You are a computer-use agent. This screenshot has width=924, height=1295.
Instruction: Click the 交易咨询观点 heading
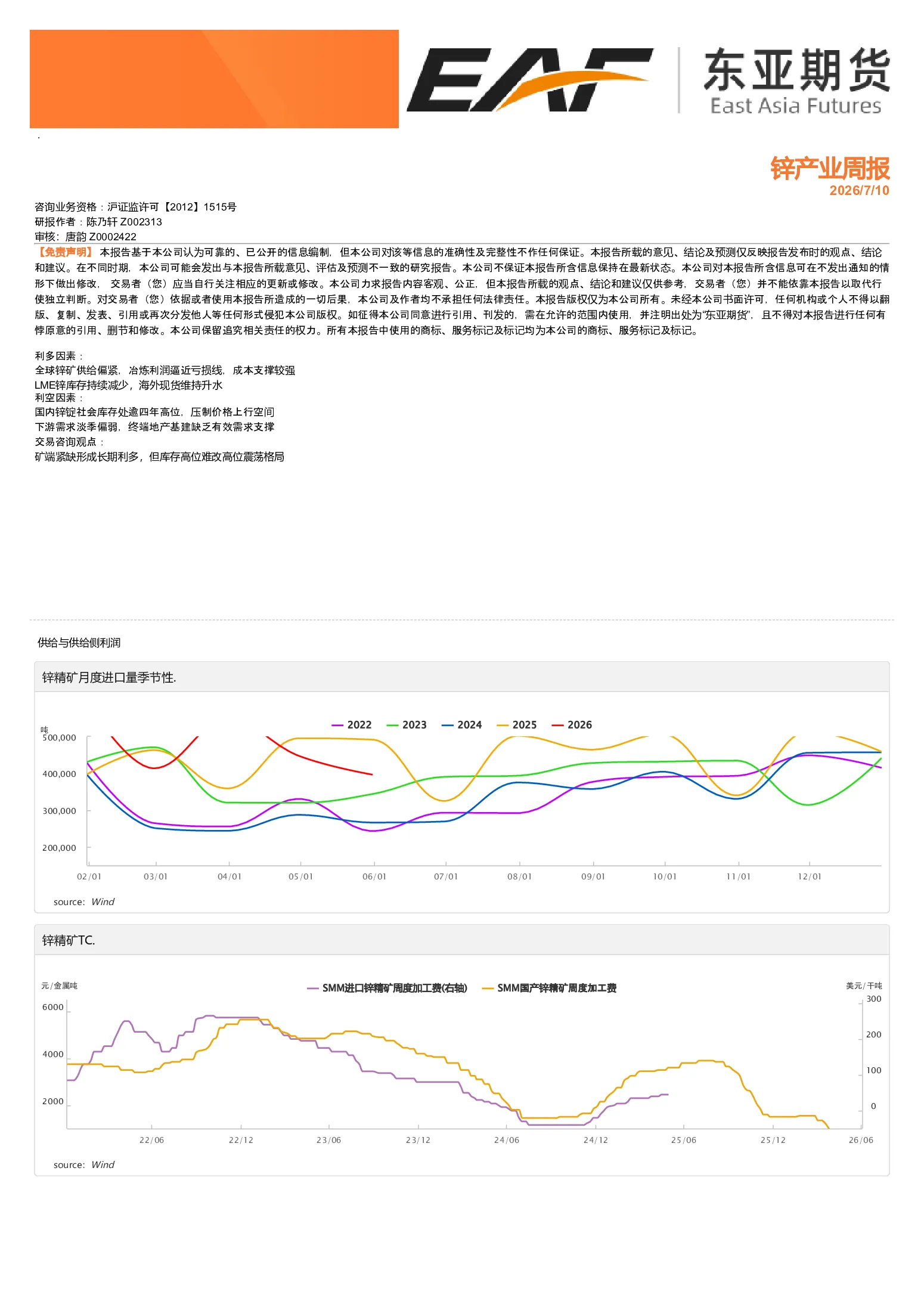[x=69, y=442]
